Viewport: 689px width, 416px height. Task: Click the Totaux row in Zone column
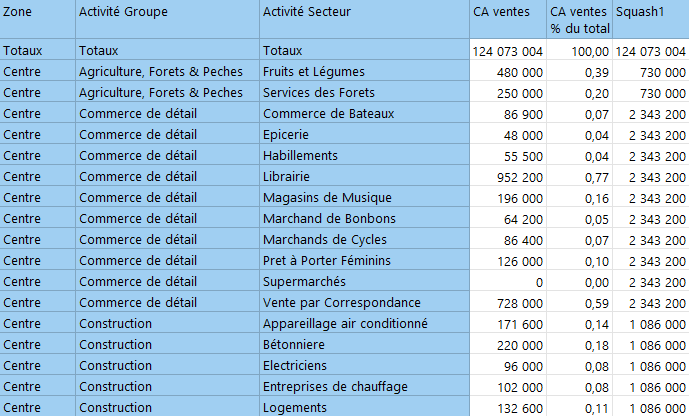tap(37, 51)
